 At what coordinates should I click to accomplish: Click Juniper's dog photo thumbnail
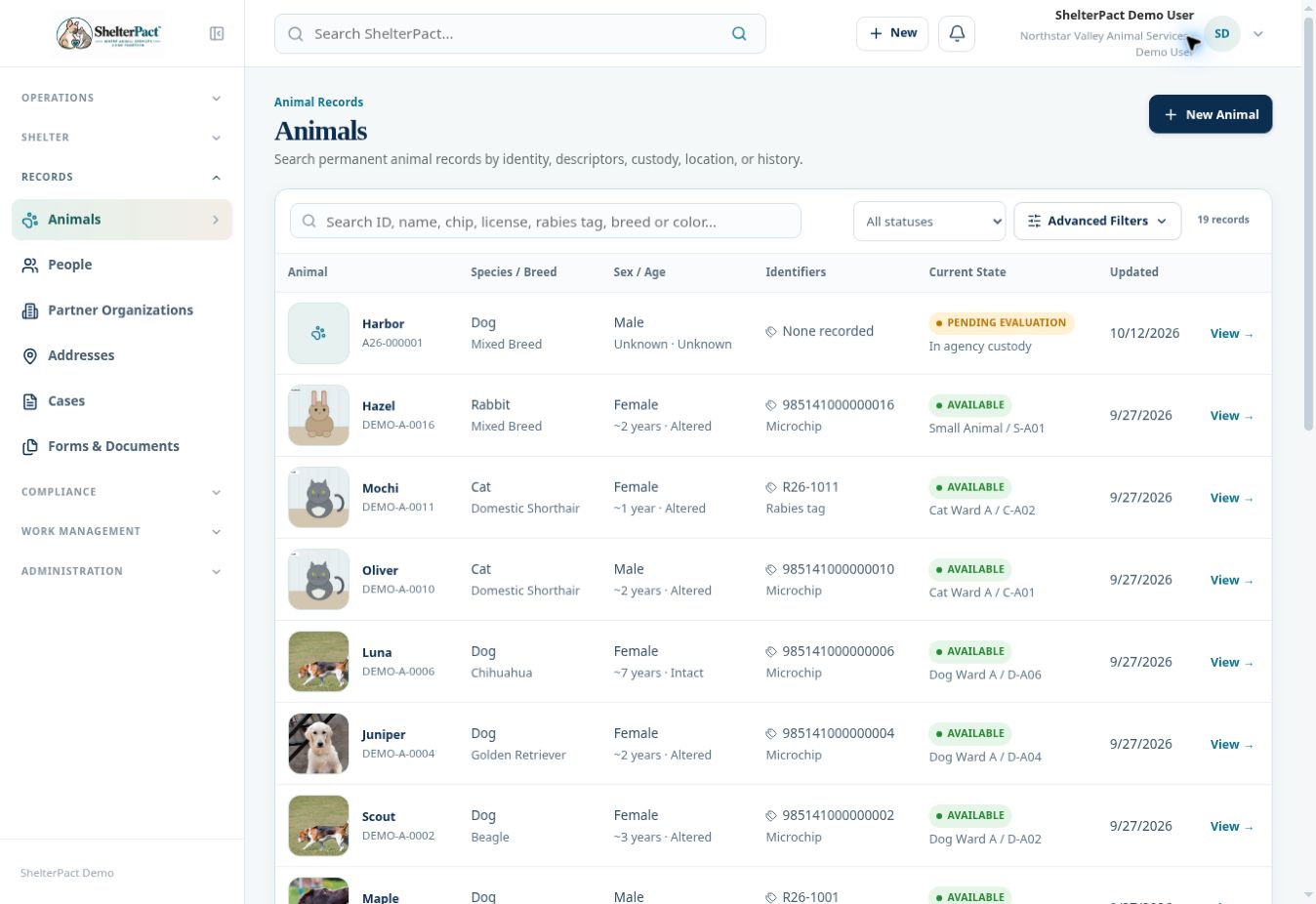318,743
